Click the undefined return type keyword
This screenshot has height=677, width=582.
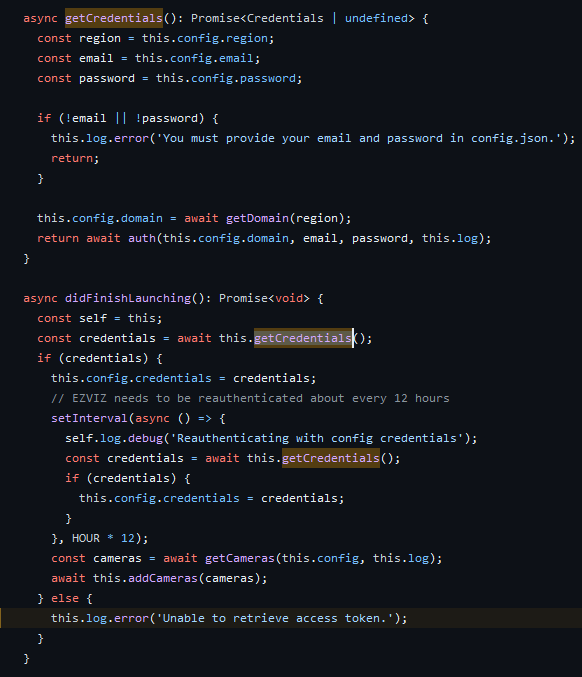pyautogui.click(x=376, y=18)
